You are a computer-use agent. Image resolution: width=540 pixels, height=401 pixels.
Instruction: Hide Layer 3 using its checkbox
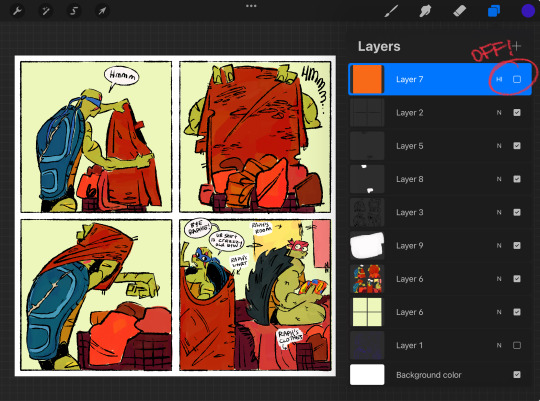tap(517, 212)
